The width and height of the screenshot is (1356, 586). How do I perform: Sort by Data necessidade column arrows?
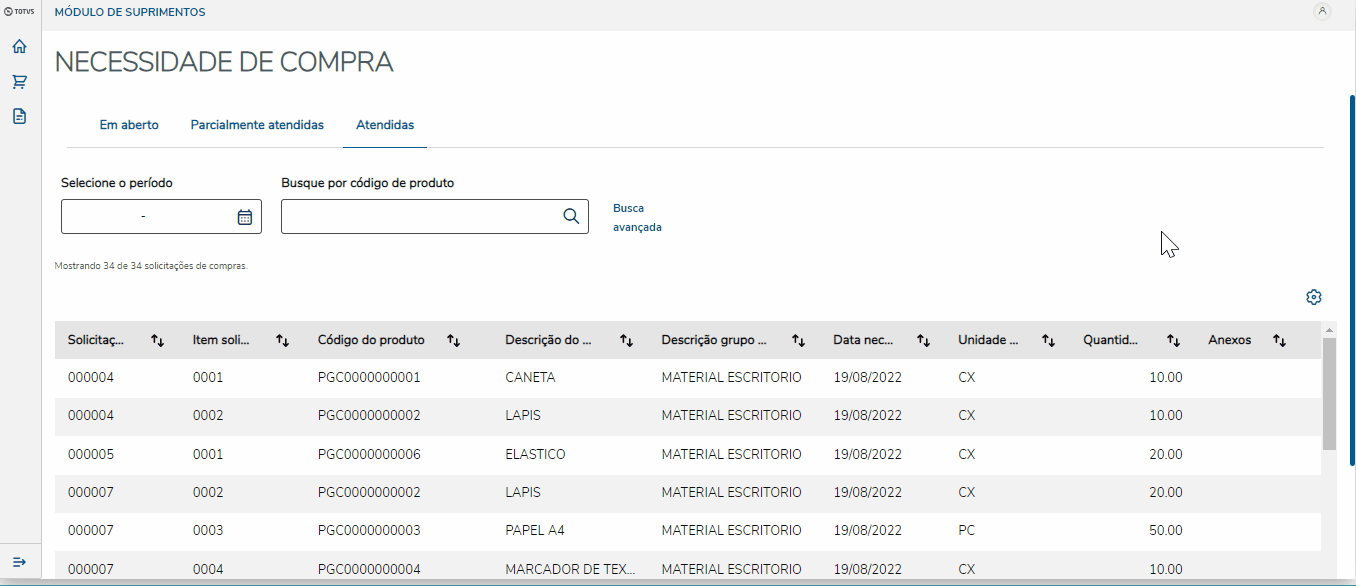(x=924, y=340)
